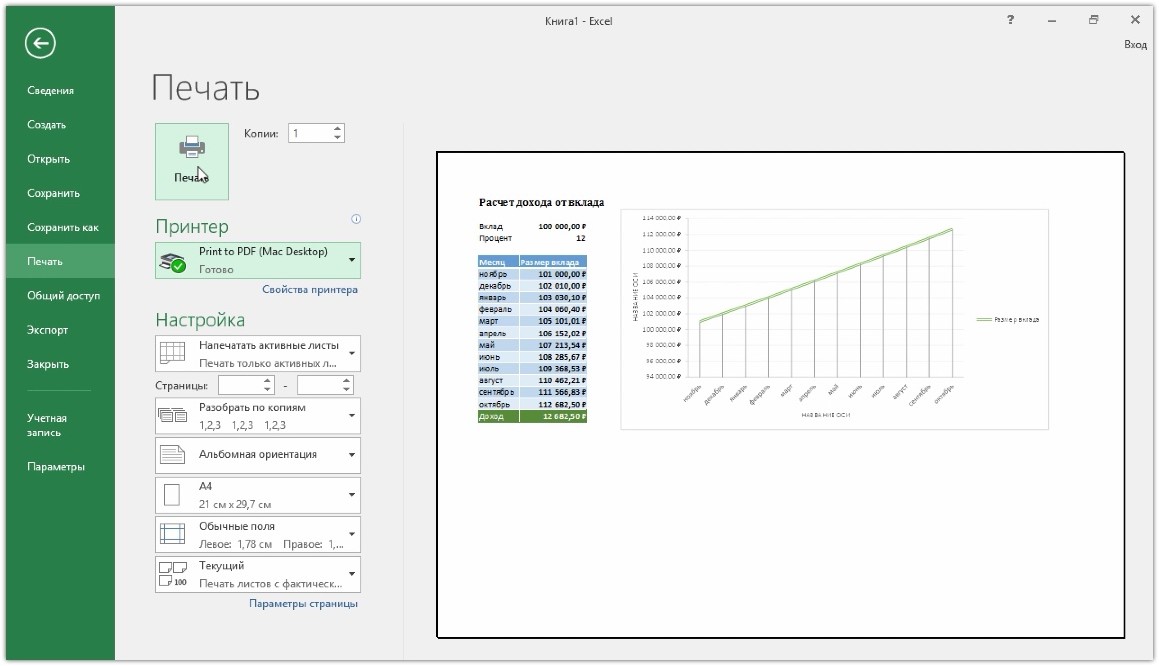
Task: Select Открыть in the sidebar
Action: [48, 159]
